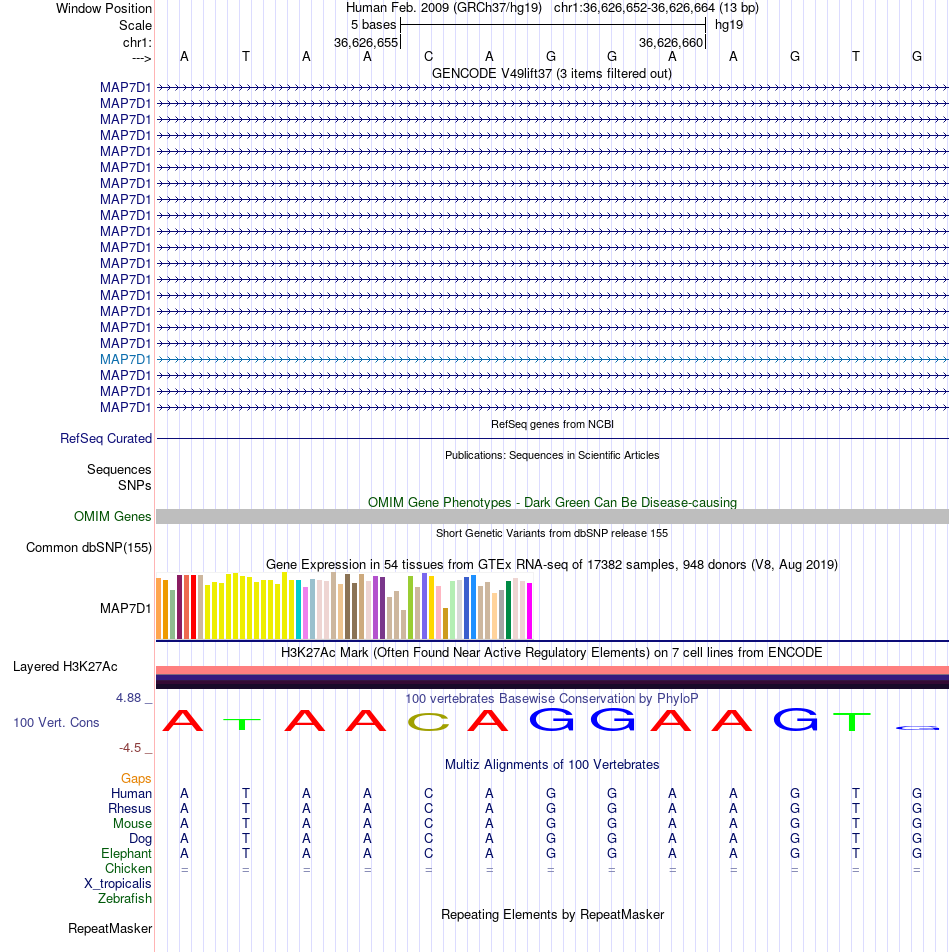Click the -4.5 PhyloP lower scale value

130,747
